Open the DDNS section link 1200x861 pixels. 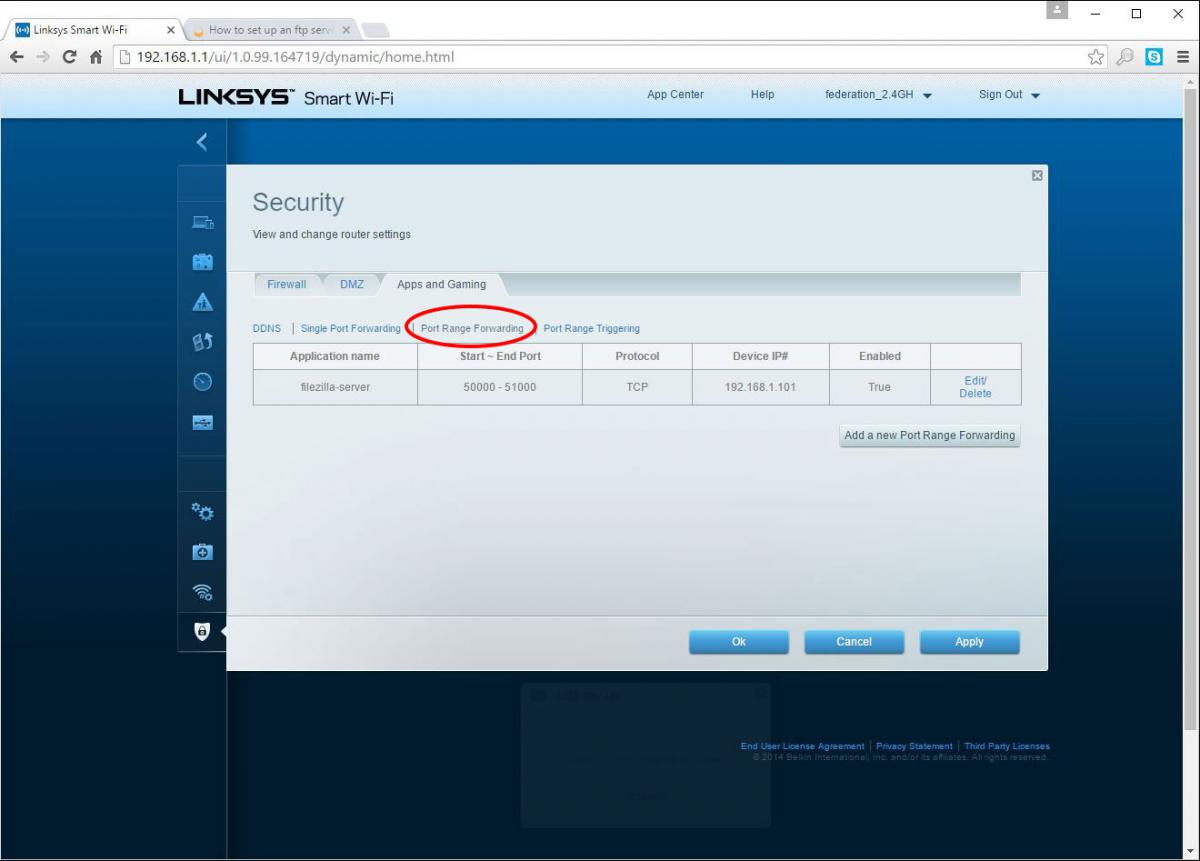pos(267,329)
